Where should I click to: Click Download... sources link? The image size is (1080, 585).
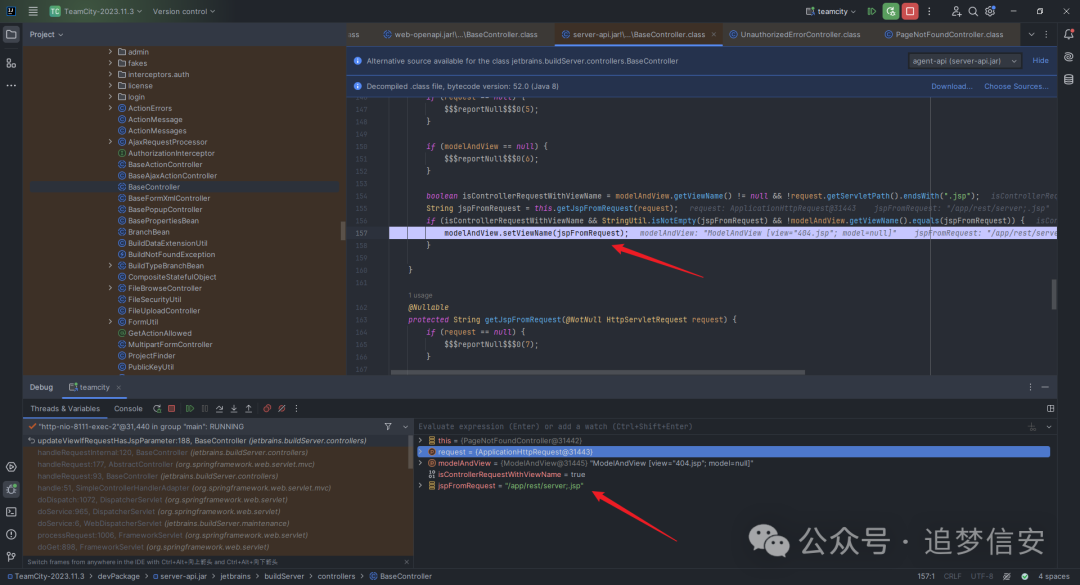tap(951, 86)
